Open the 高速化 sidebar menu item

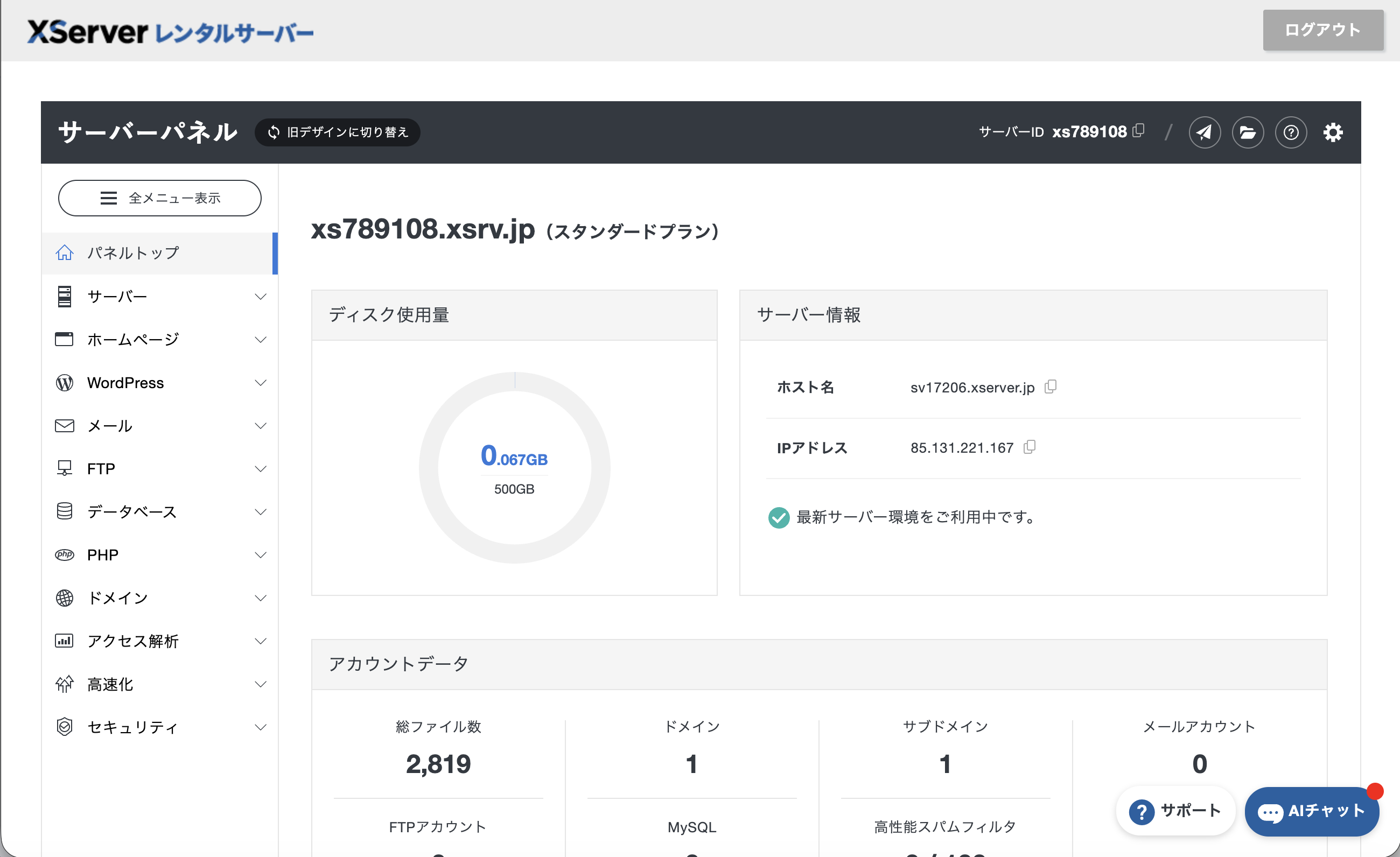tap(160, 684)
